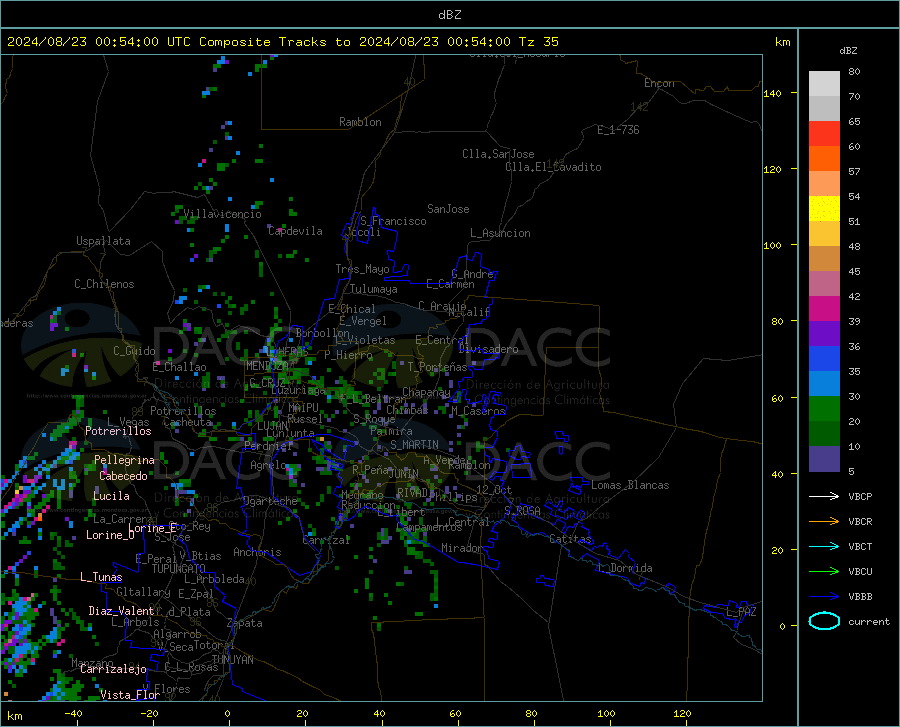Click the S_Francisco label
This screenshot has width=900, height=727.
pos(393,221)
